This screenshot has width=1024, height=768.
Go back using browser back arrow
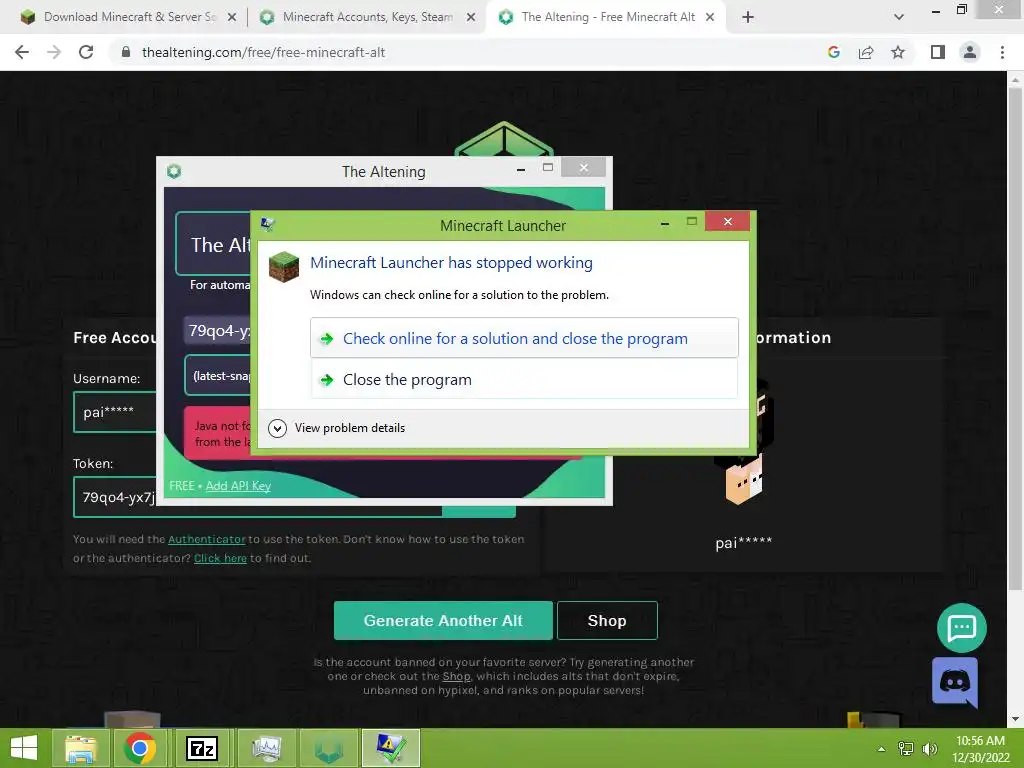(x=22, y=52)
